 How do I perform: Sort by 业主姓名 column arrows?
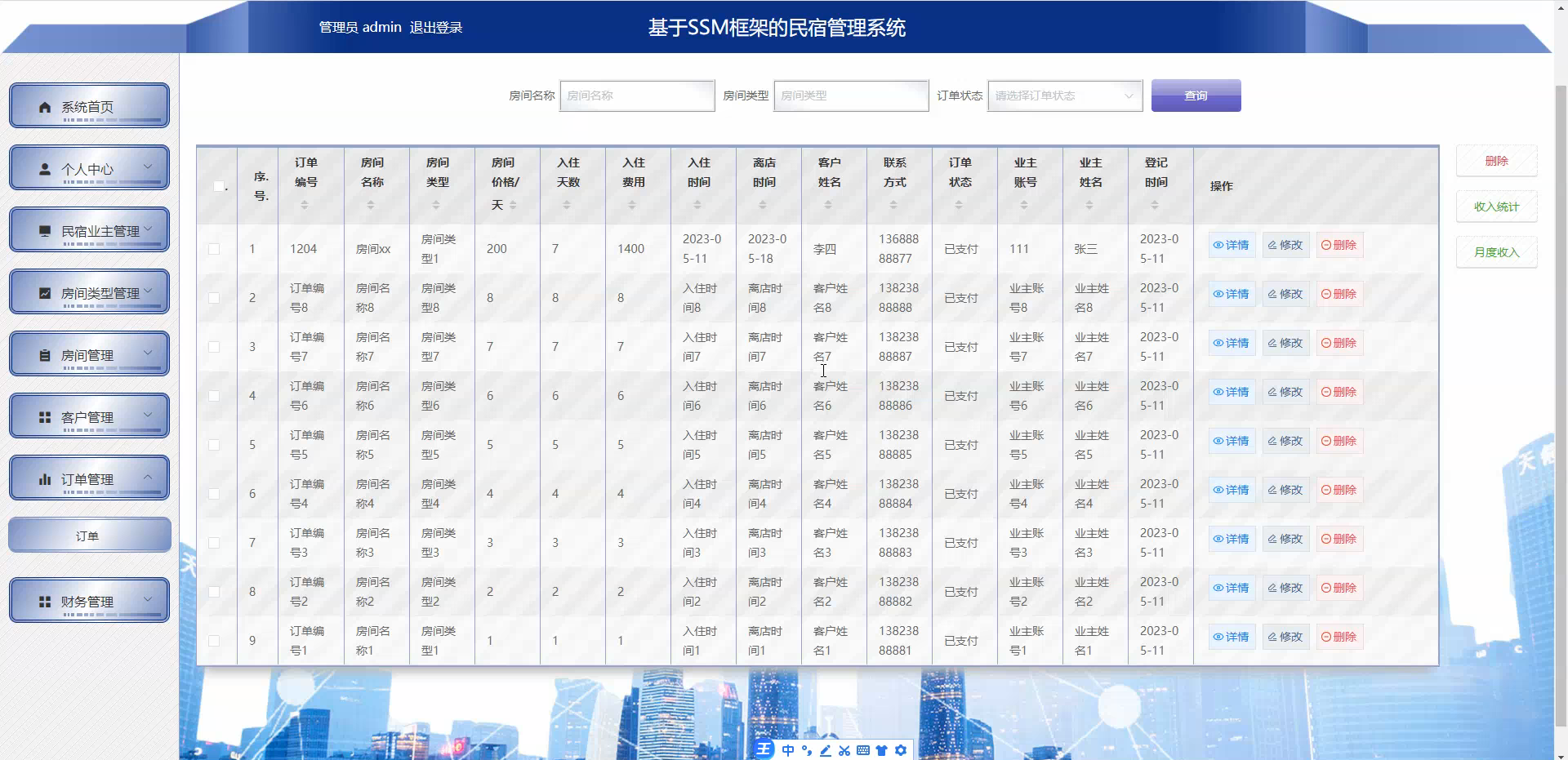pos(1089,205)
